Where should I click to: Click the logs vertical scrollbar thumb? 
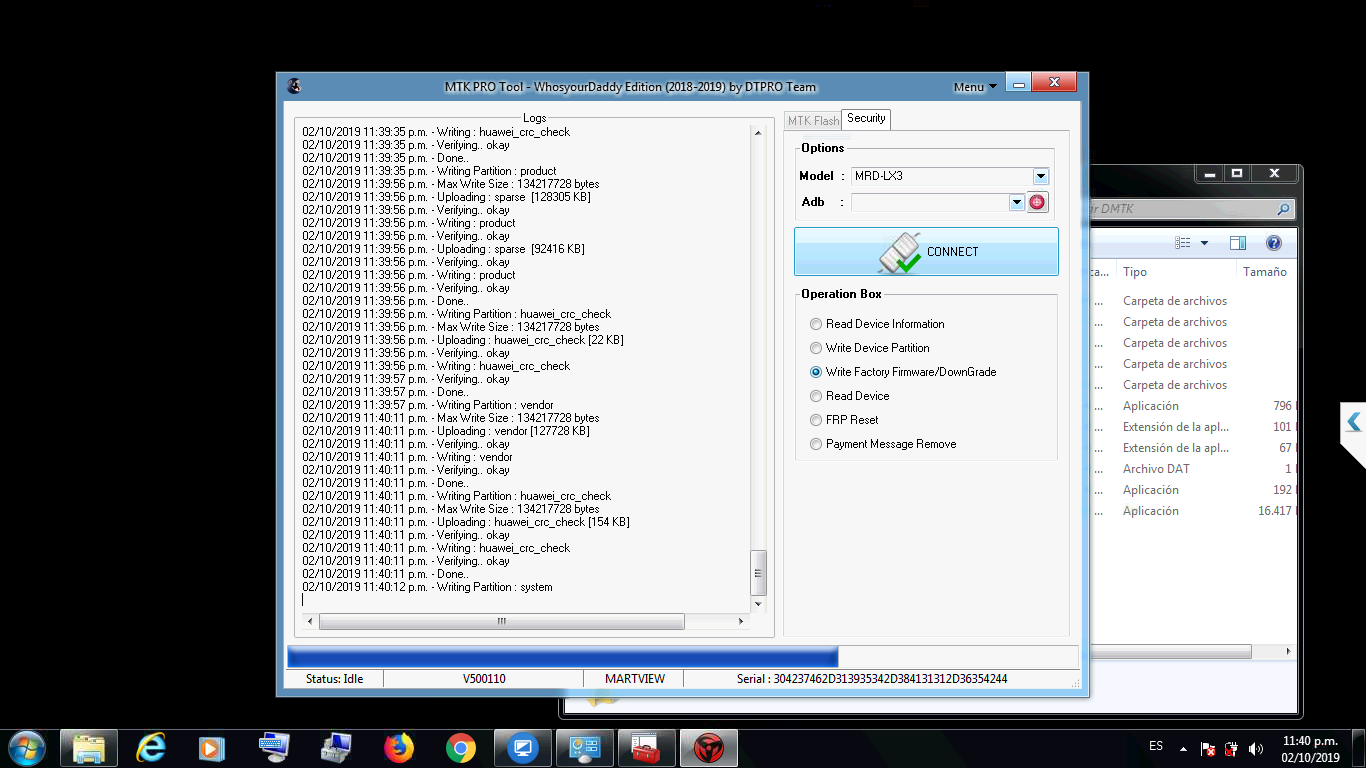(x=758, y=573)
